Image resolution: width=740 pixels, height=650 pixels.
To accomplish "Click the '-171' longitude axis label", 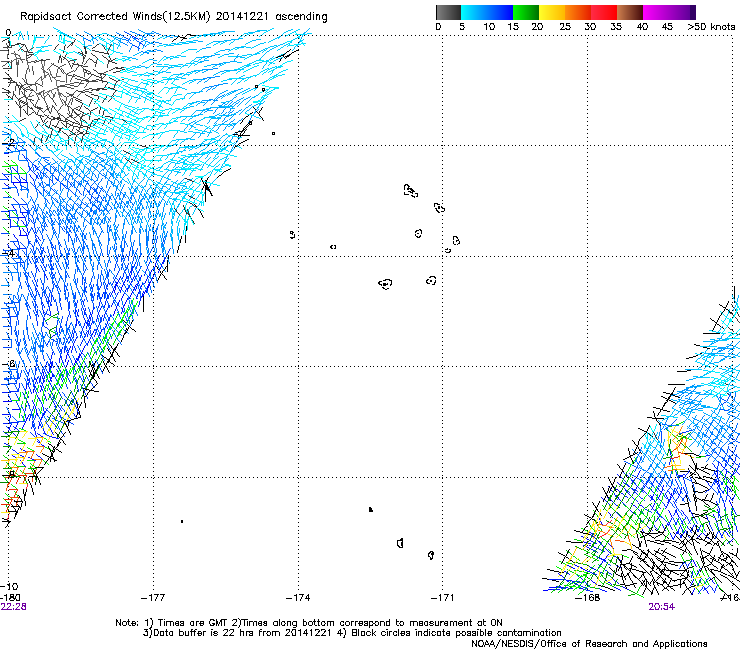I will click(x=442, y=598).
